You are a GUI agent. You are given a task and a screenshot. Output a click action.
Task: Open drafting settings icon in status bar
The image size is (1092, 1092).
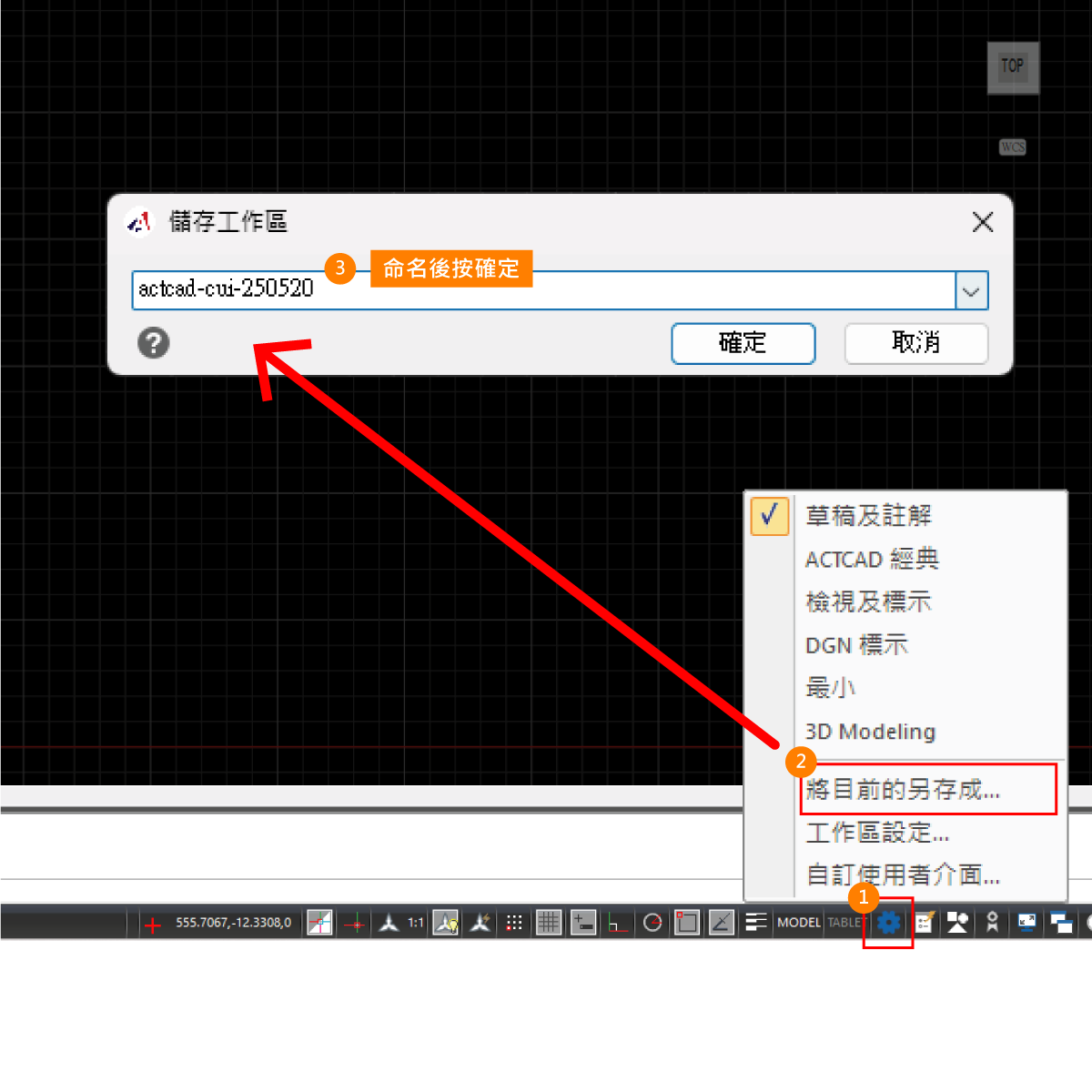click(319, 923)
